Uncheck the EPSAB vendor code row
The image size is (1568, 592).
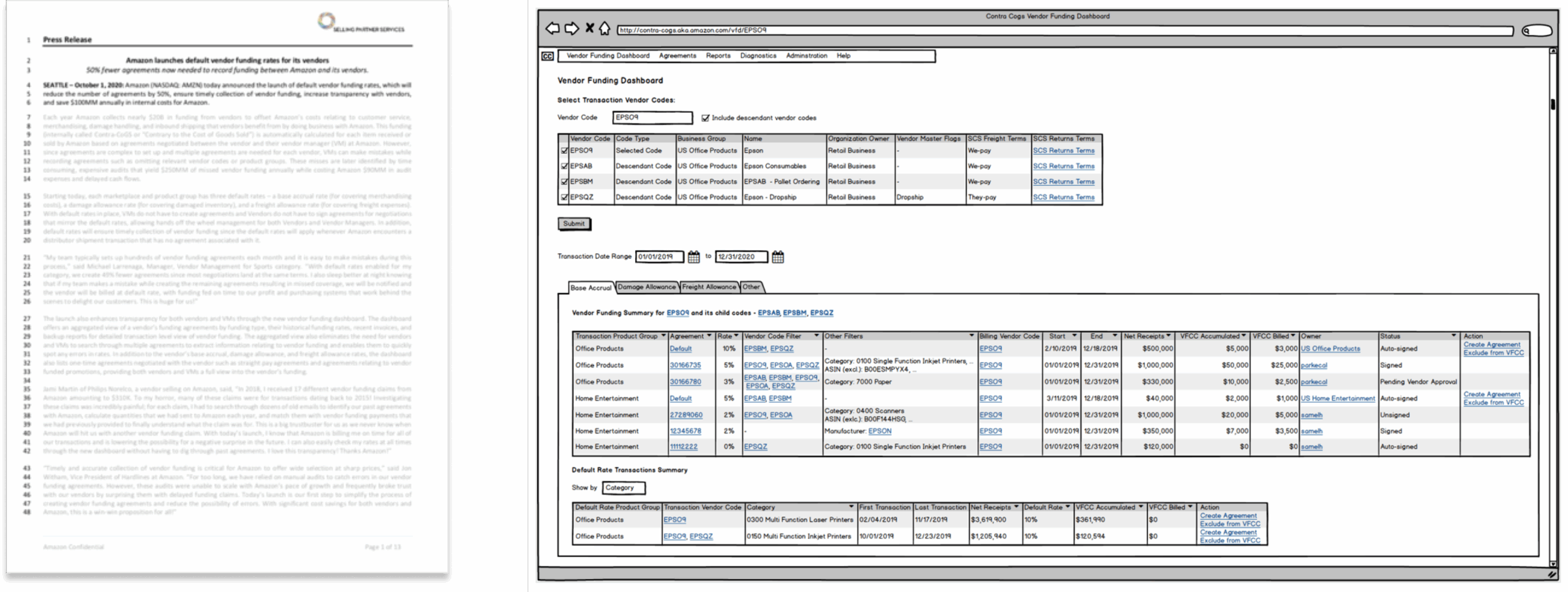564,166
